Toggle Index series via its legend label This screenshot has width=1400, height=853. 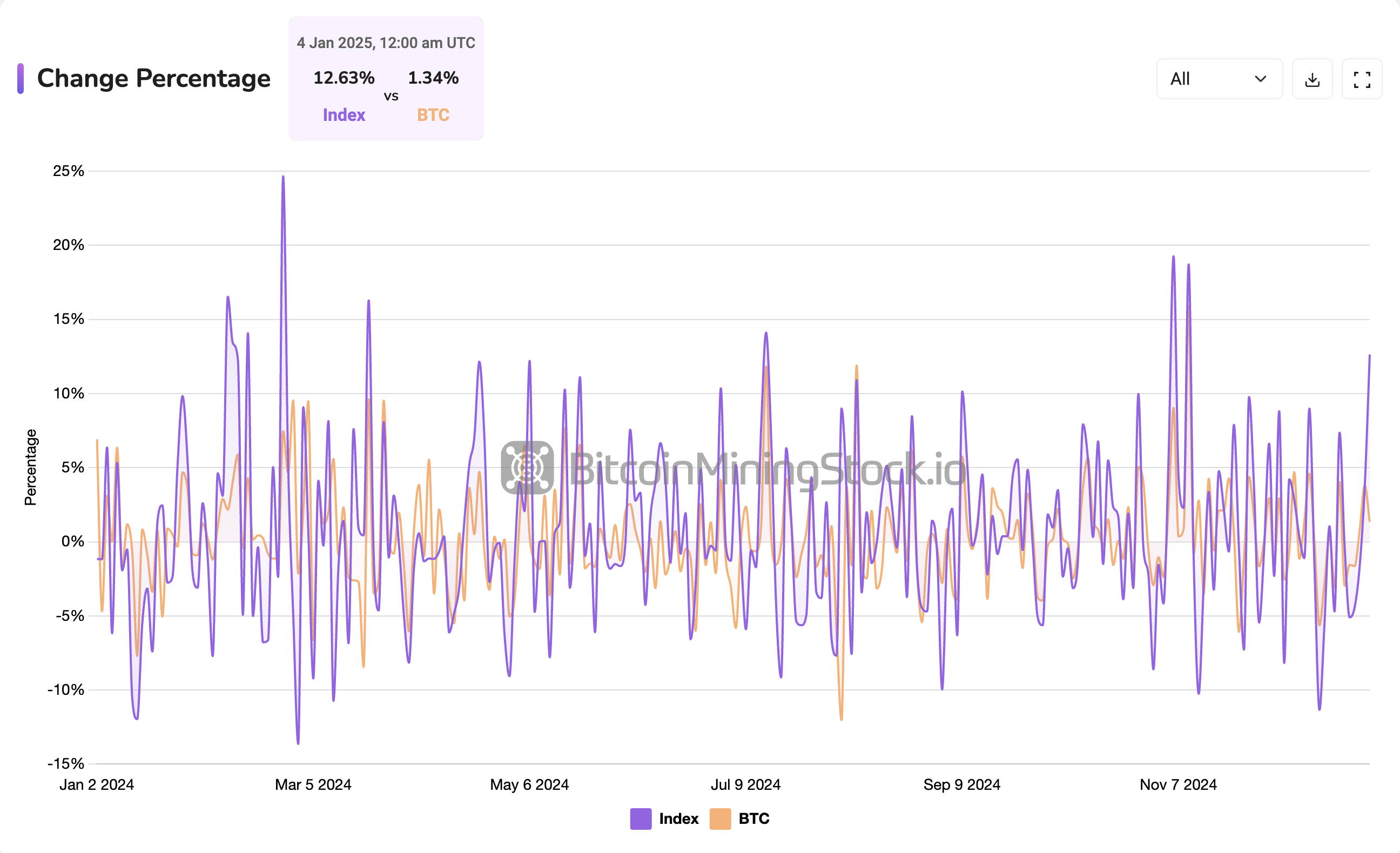[x=678, y=818]
